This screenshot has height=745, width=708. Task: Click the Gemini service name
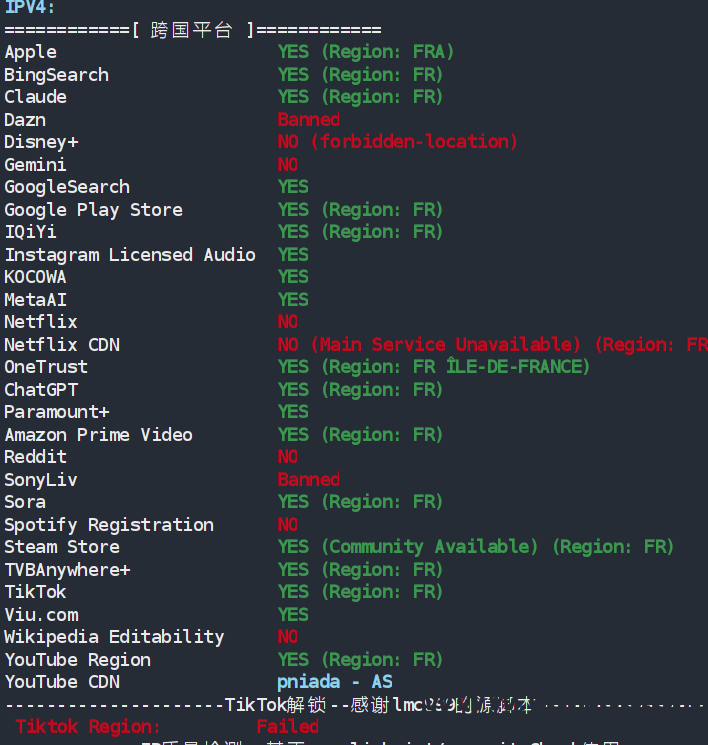35,165
